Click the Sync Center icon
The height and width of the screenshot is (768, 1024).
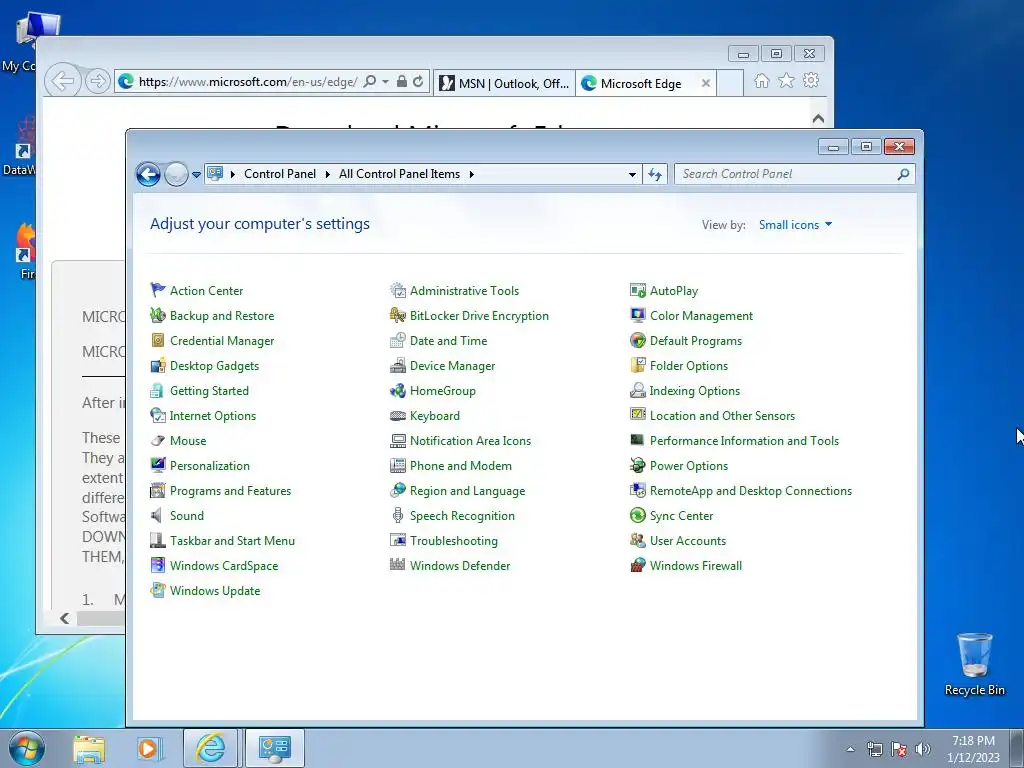pos(637,515)
